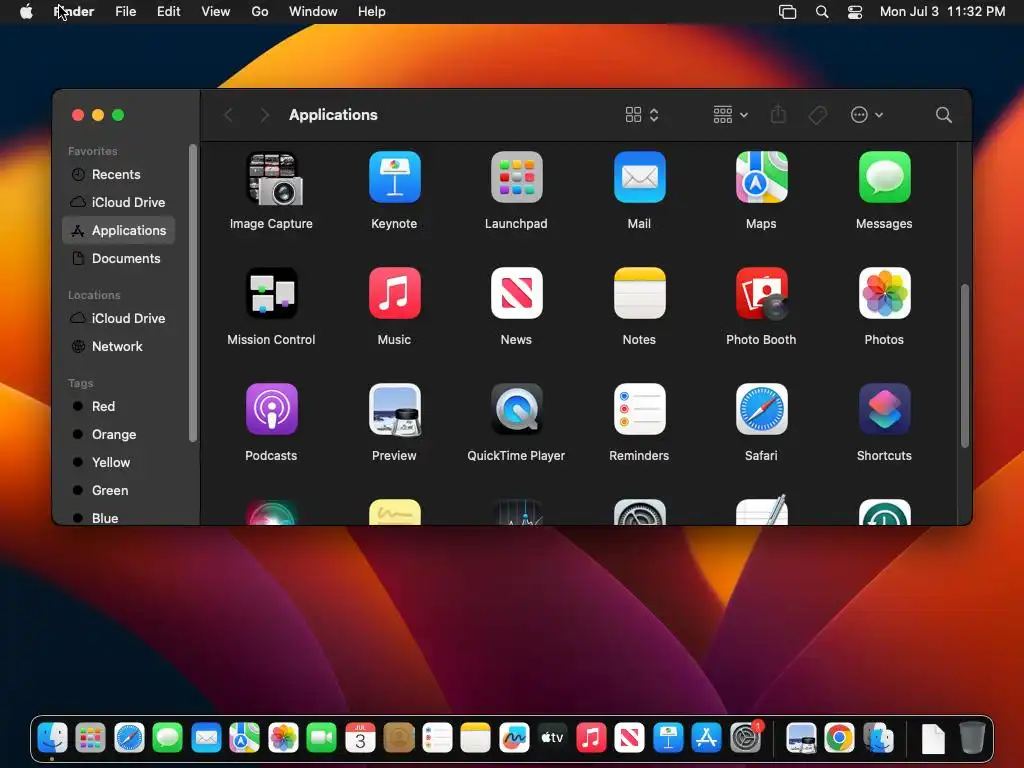Open the Group By dropdown in toolbar
The width and height of the screenshot is (1024, 768).
730,115
